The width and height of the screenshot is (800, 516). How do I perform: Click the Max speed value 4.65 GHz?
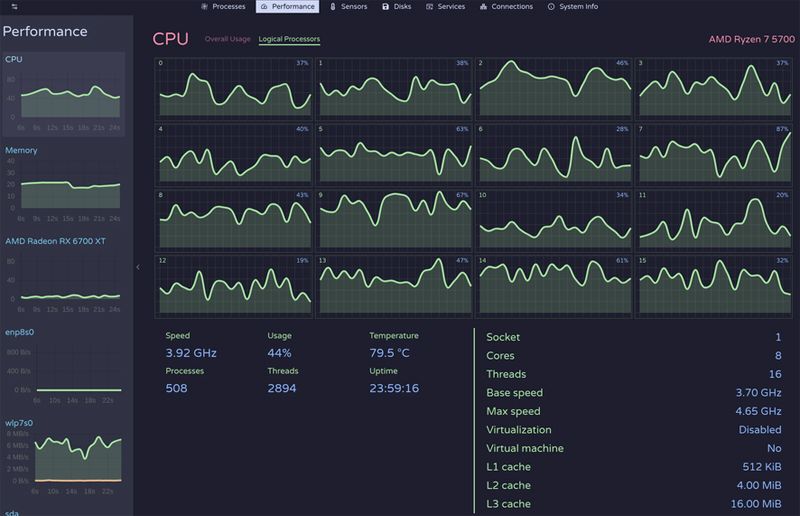click(x=758, y=411)
